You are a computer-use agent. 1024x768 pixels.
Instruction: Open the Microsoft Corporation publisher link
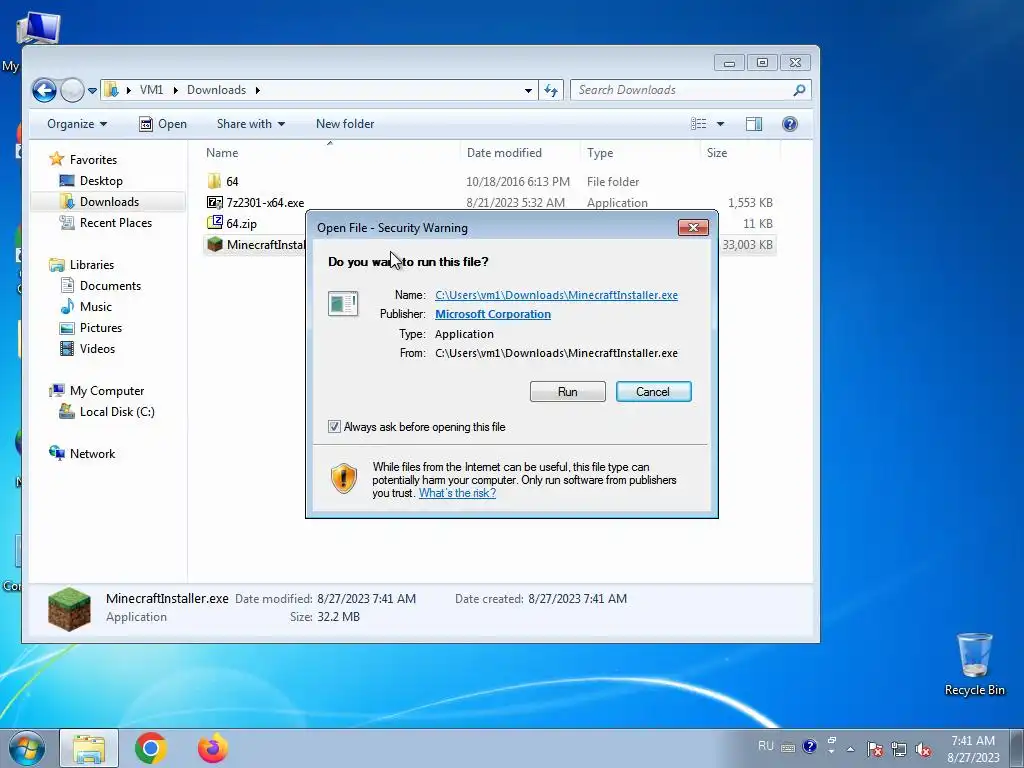pos(493,314)
